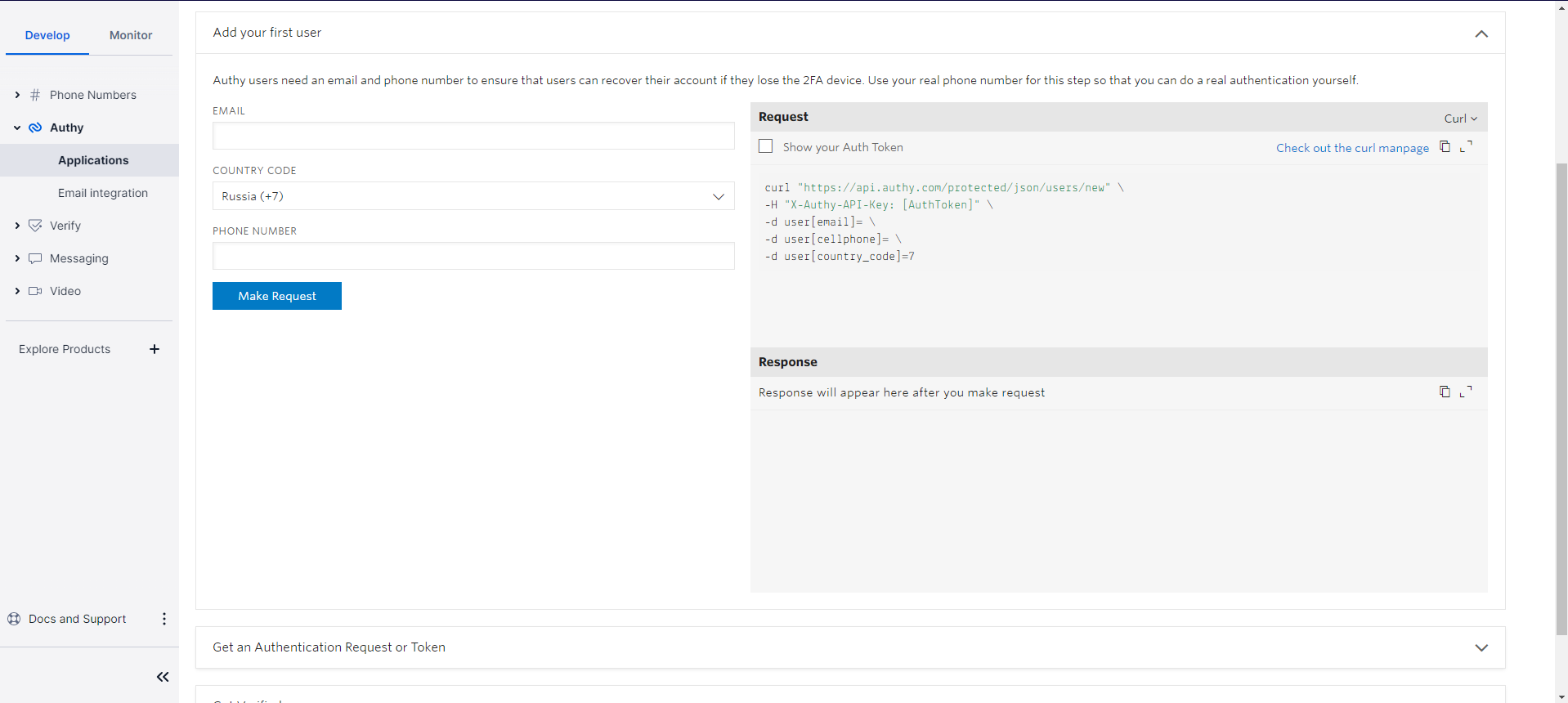Click Explore Products label
Image resolution: width=1568 pixels, height=703 pixels.
(x=65, y=349)
